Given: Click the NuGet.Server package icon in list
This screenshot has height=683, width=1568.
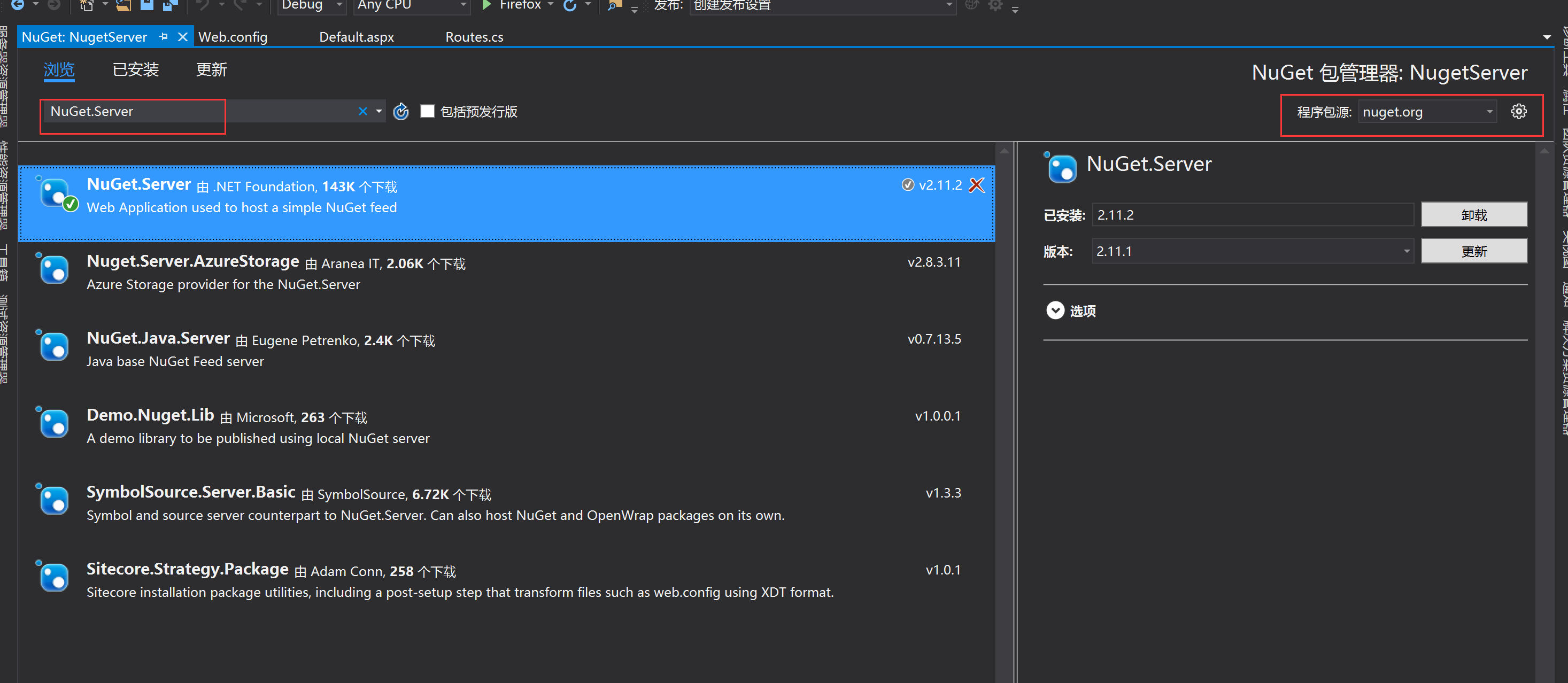Looking at the screenshot, I should pos(57,193).
